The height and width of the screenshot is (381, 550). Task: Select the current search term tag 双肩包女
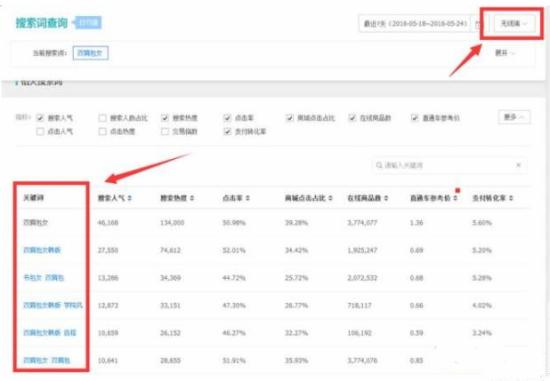pos(90,53)
